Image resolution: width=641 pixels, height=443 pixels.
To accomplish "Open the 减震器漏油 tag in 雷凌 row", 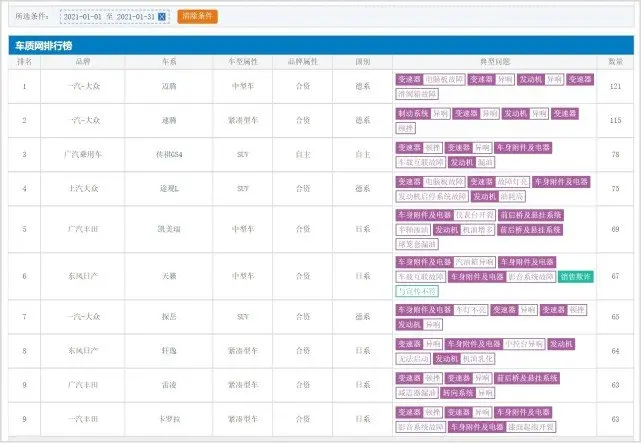I will click(417, 393).
